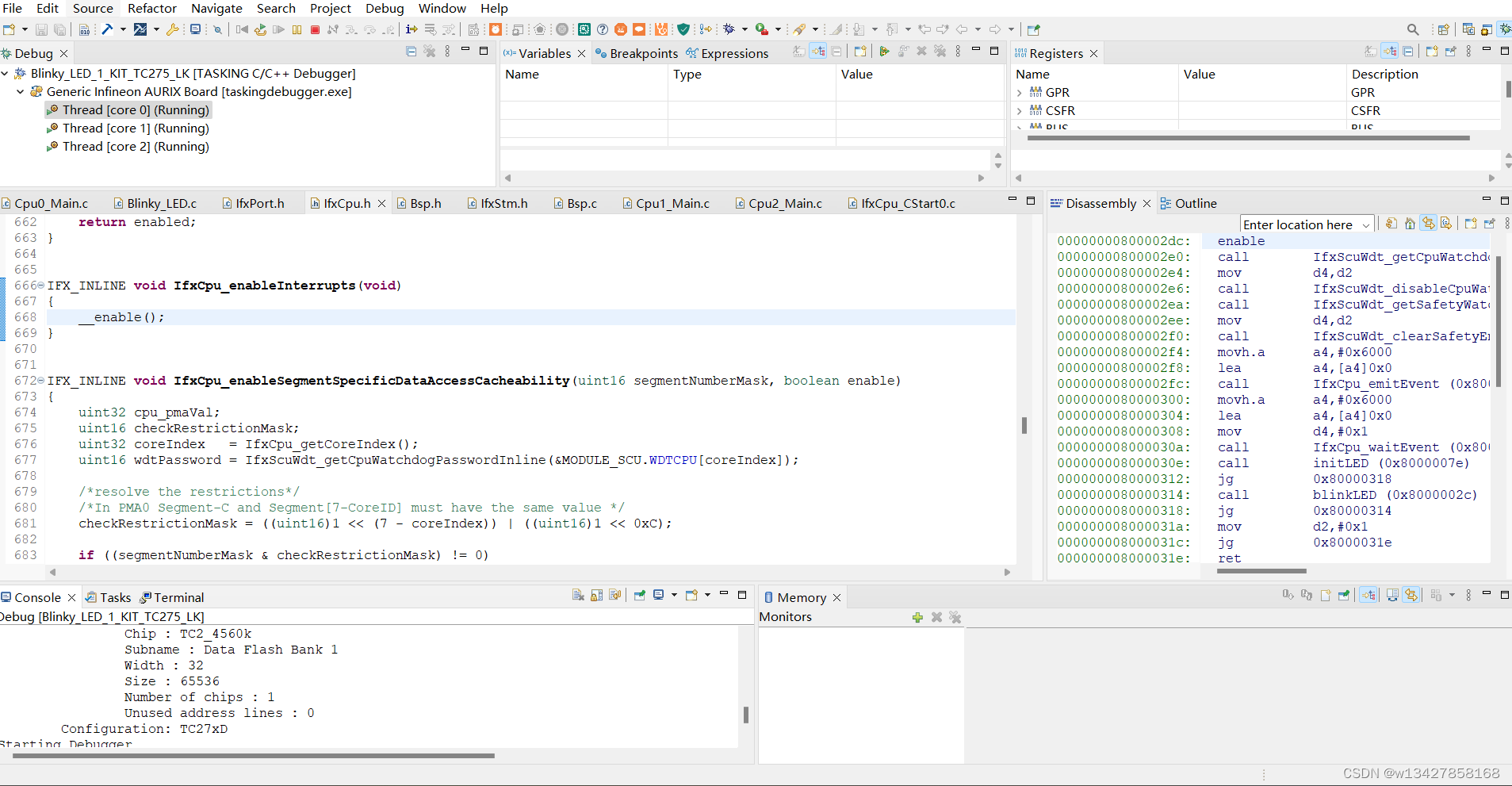
Task: Click the console horizontal scrollbar
Action: [x=254, y=756]
